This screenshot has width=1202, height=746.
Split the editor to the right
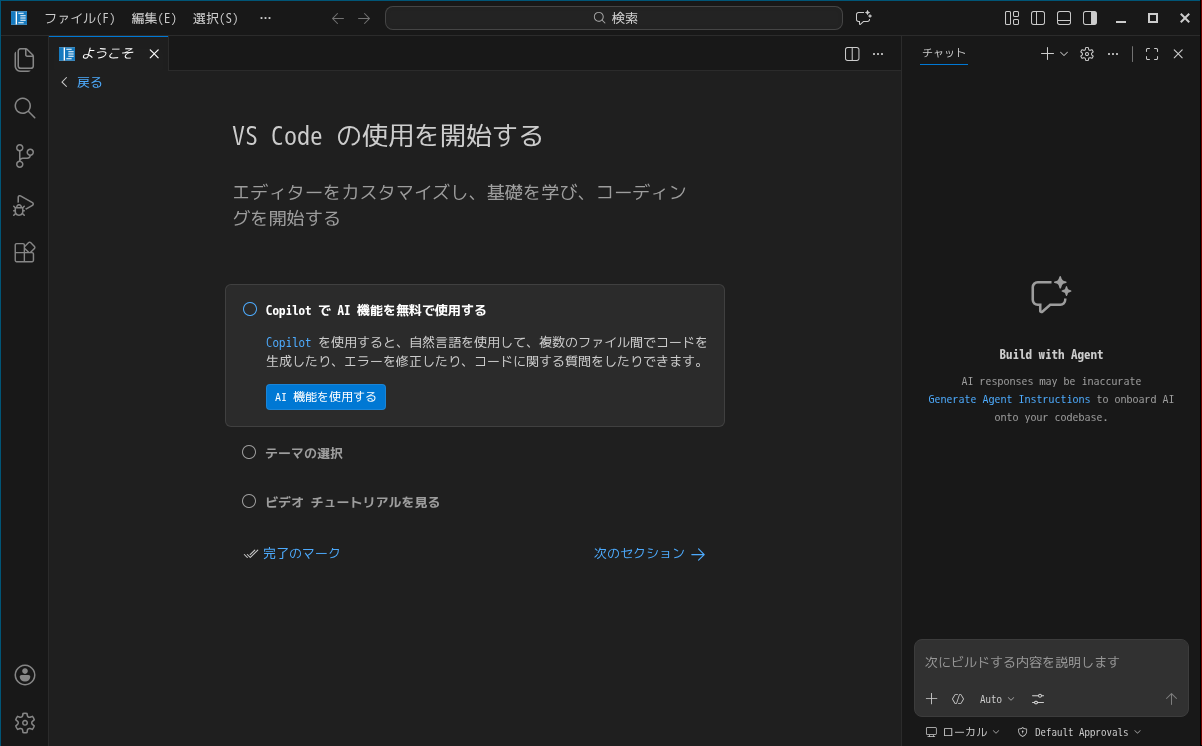[852, 54]
